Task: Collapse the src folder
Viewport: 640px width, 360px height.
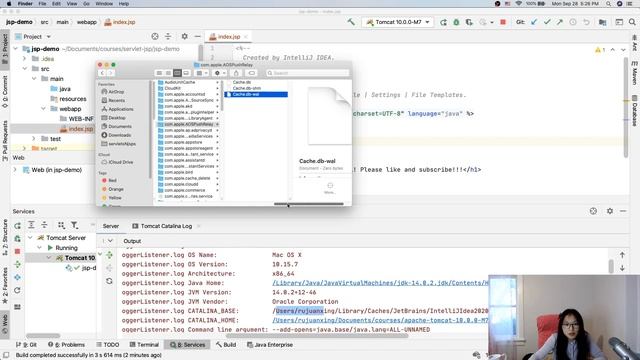Action: pos(24,69)
